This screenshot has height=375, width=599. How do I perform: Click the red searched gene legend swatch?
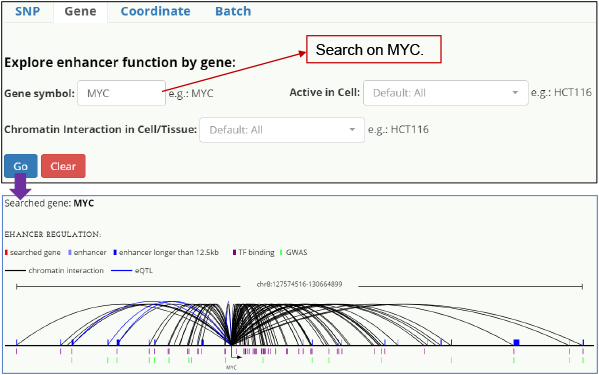(x=6, y=252)
